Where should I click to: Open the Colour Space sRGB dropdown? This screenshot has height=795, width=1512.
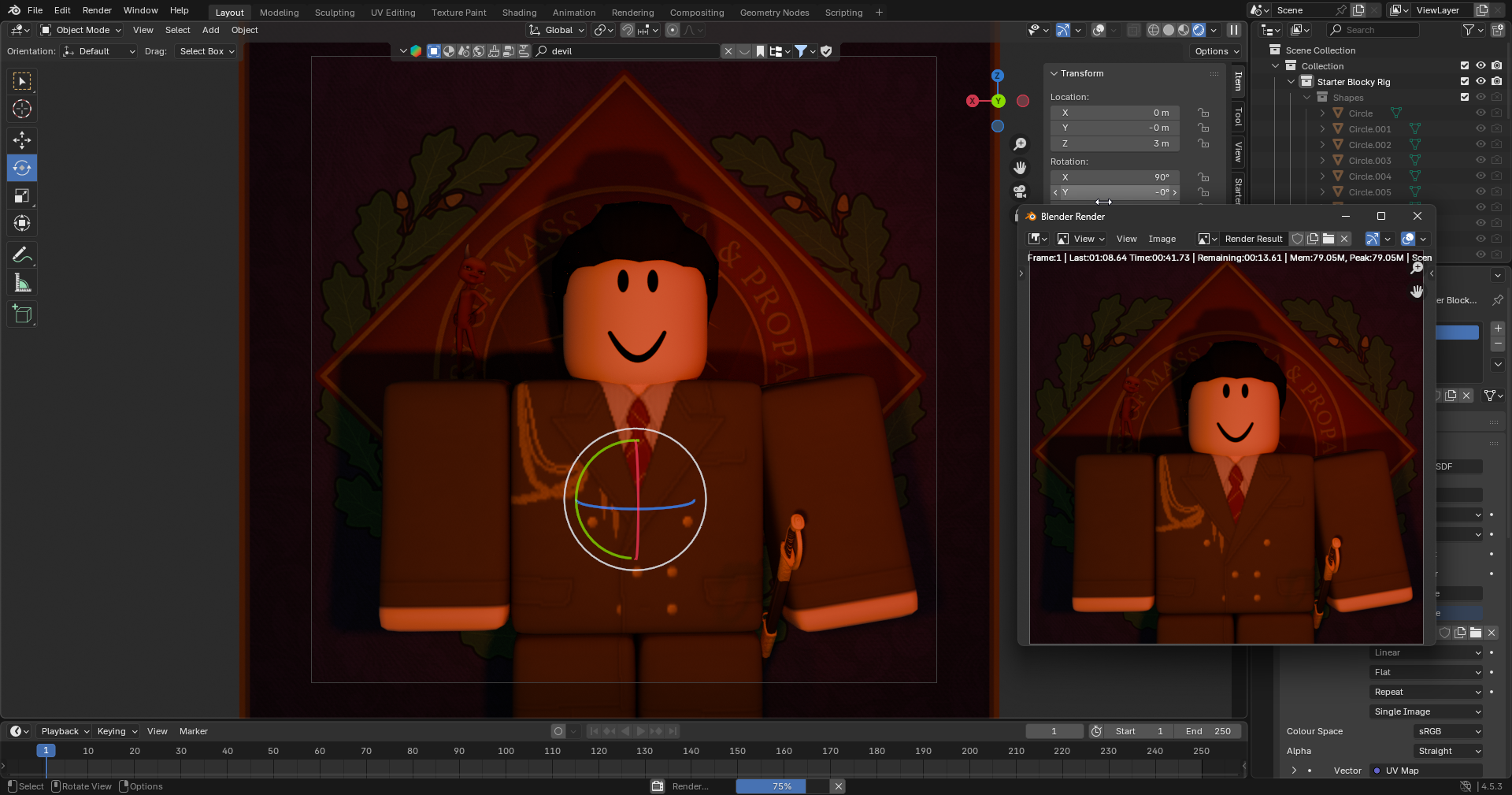pyautogui.click(x=1448, y=731)
